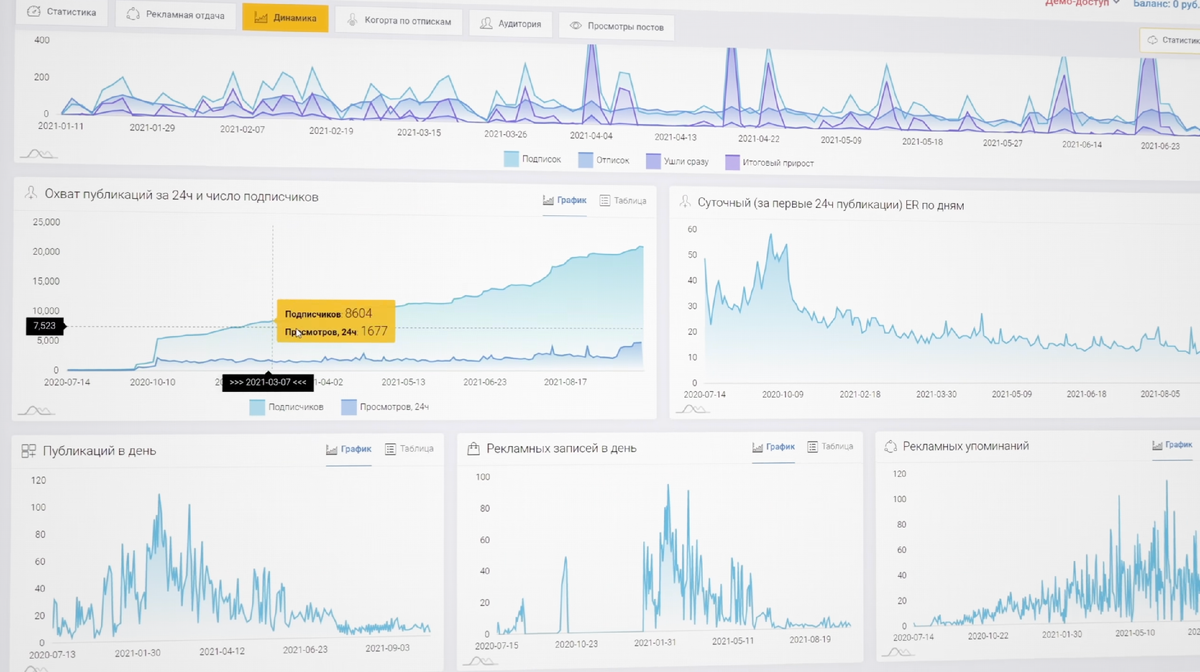Open the Когорта по отпискам tab
The height and width of the screenshot is (672, 1200).
(x=398, y=21)
